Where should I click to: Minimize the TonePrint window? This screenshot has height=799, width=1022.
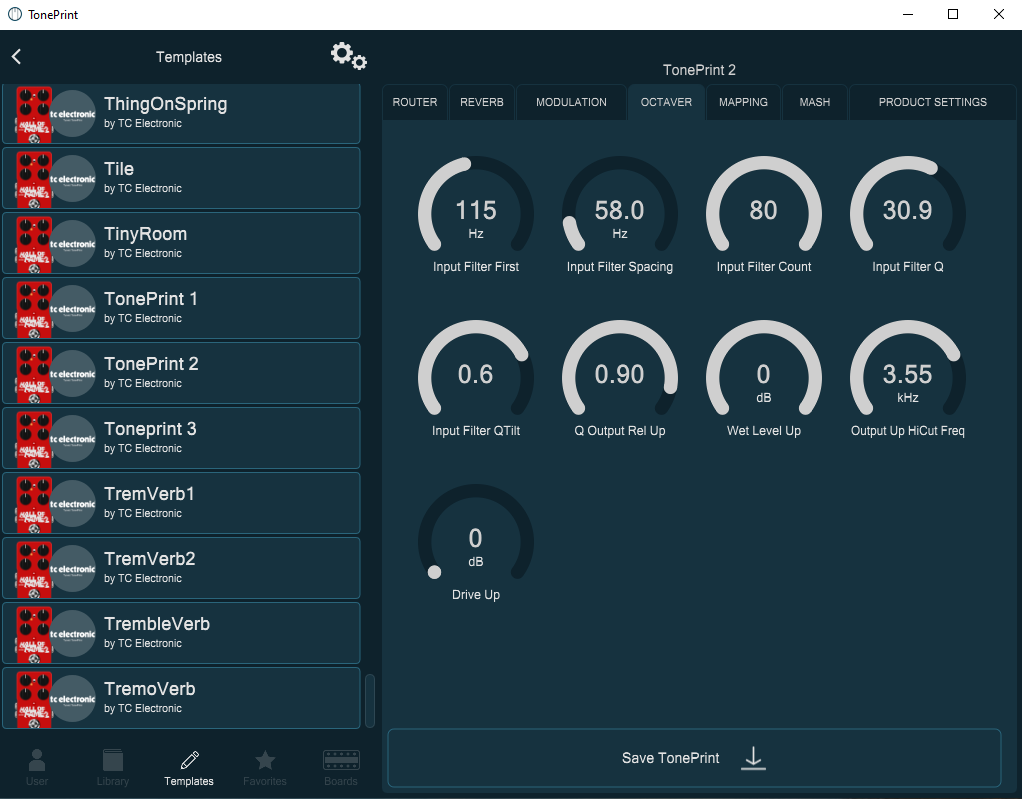coord(907,14)
